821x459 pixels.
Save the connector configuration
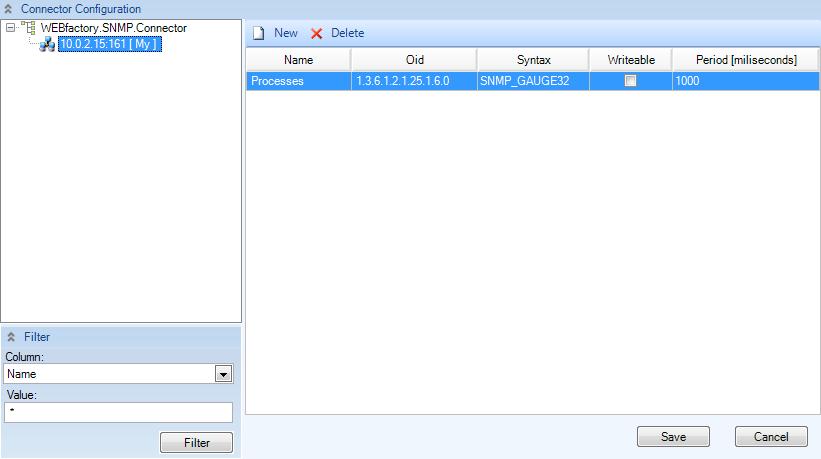coord(673,437)
